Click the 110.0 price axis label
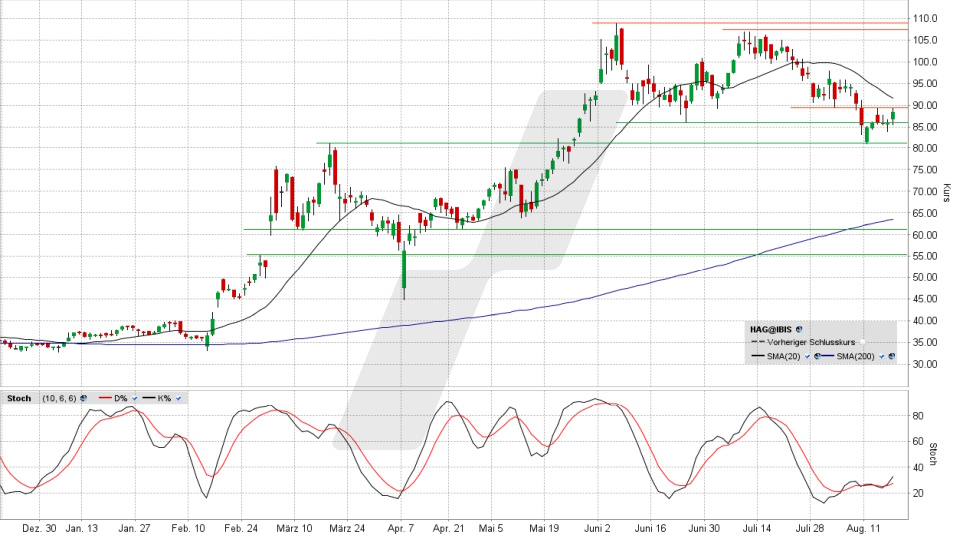960x540 pixels. point(924,19)
